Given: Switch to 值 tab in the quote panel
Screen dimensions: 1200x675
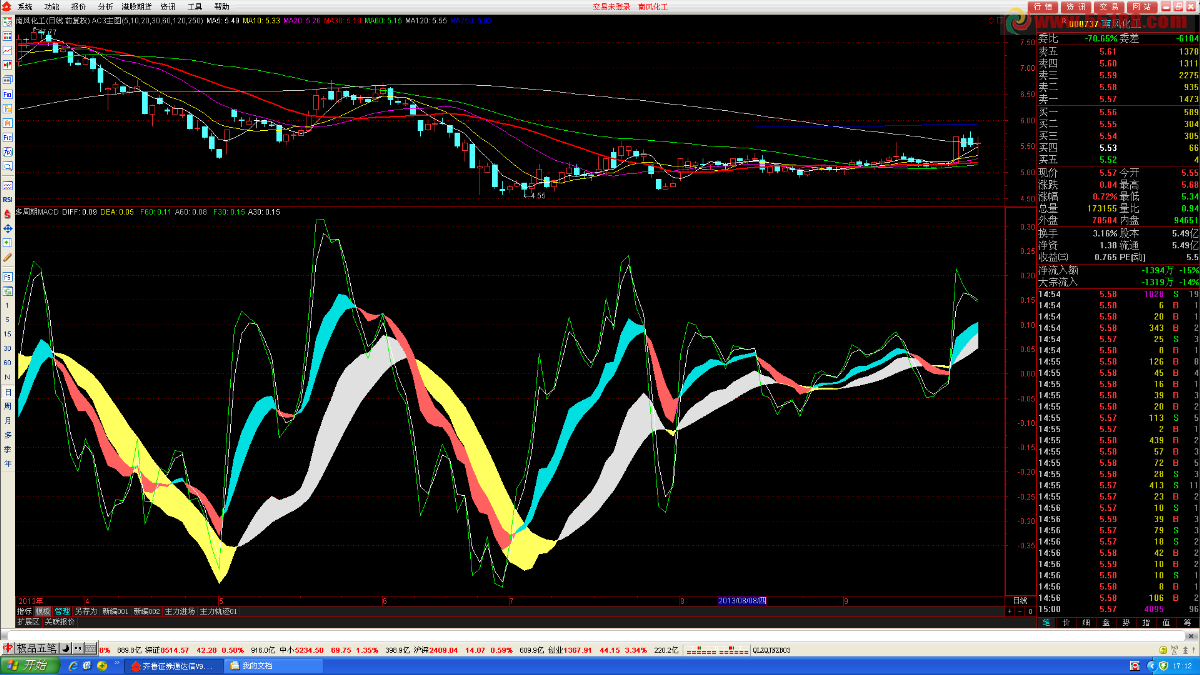Looking at the screenshot, I should 1166,622.
